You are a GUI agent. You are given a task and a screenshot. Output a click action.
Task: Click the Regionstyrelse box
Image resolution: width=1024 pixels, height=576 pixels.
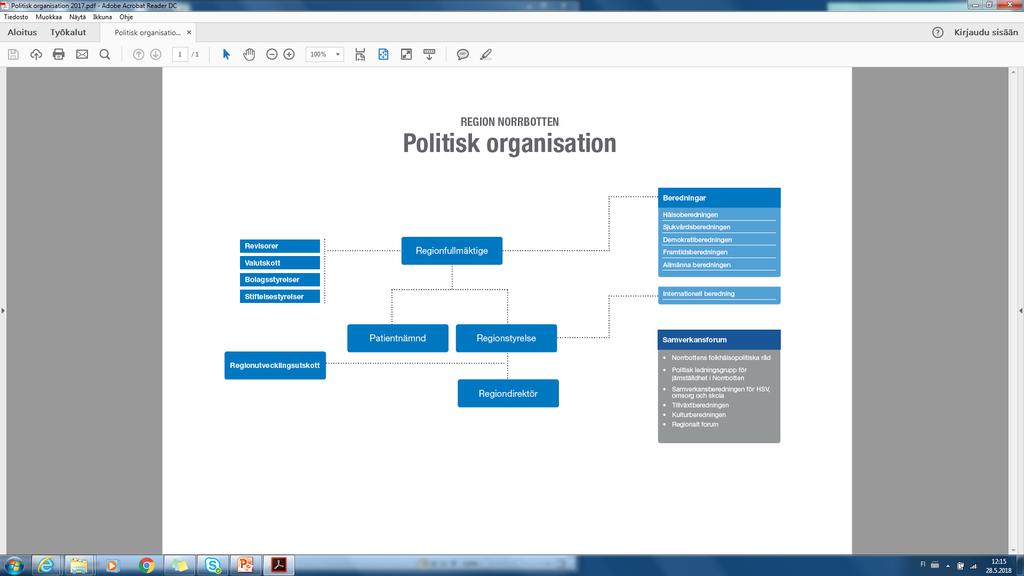click(506, 338)
